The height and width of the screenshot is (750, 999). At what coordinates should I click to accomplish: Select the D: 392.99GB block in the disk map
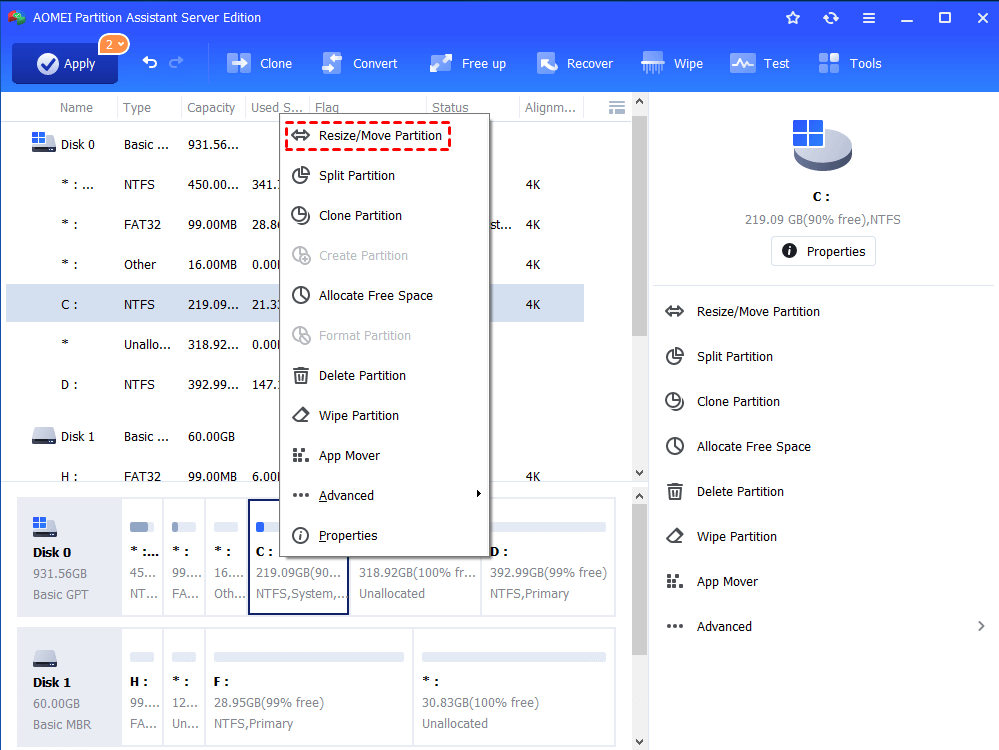(x=548, y=558)
